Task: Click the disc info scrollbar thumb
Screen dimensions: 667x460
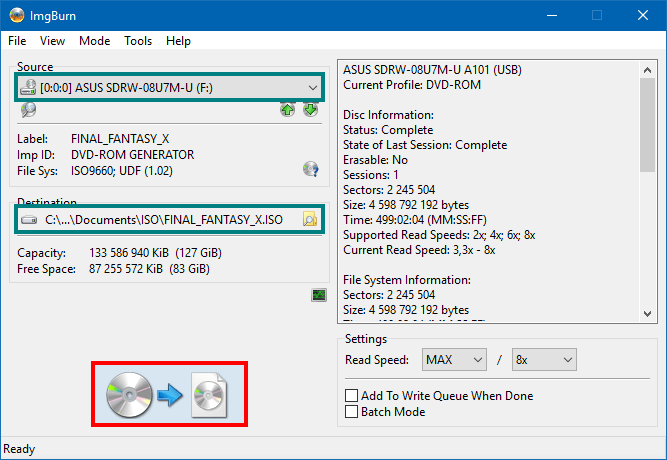Action: click(x=647, y=125)
